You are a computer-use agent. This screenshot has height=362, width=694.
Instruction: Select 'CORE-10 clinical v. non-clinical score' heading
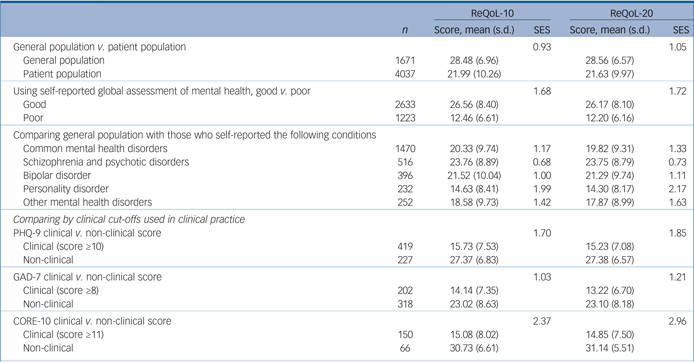[92, 321]
